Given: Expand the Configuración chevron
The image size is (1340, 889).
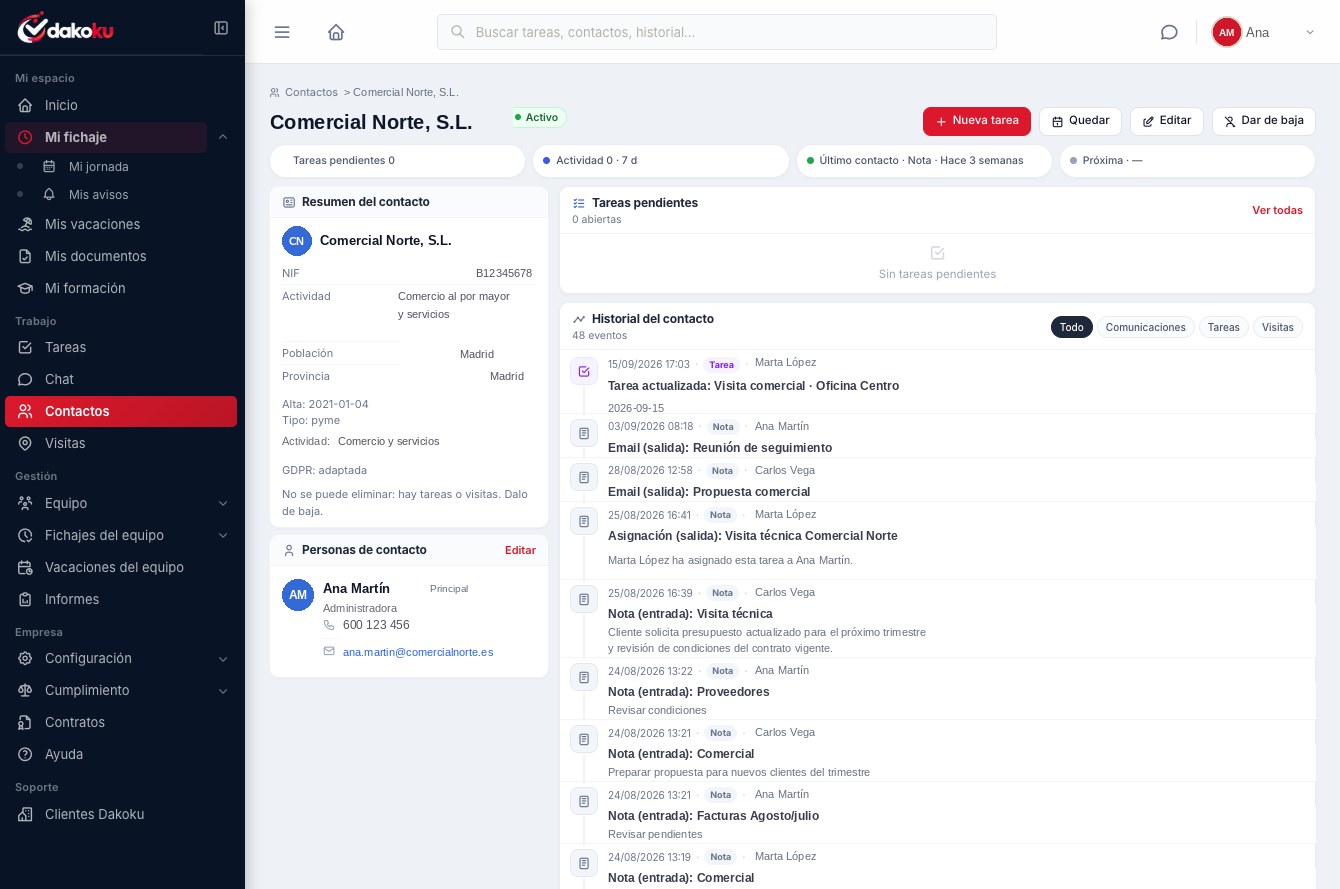Looking at the screenshot, I should pos(223,659).
